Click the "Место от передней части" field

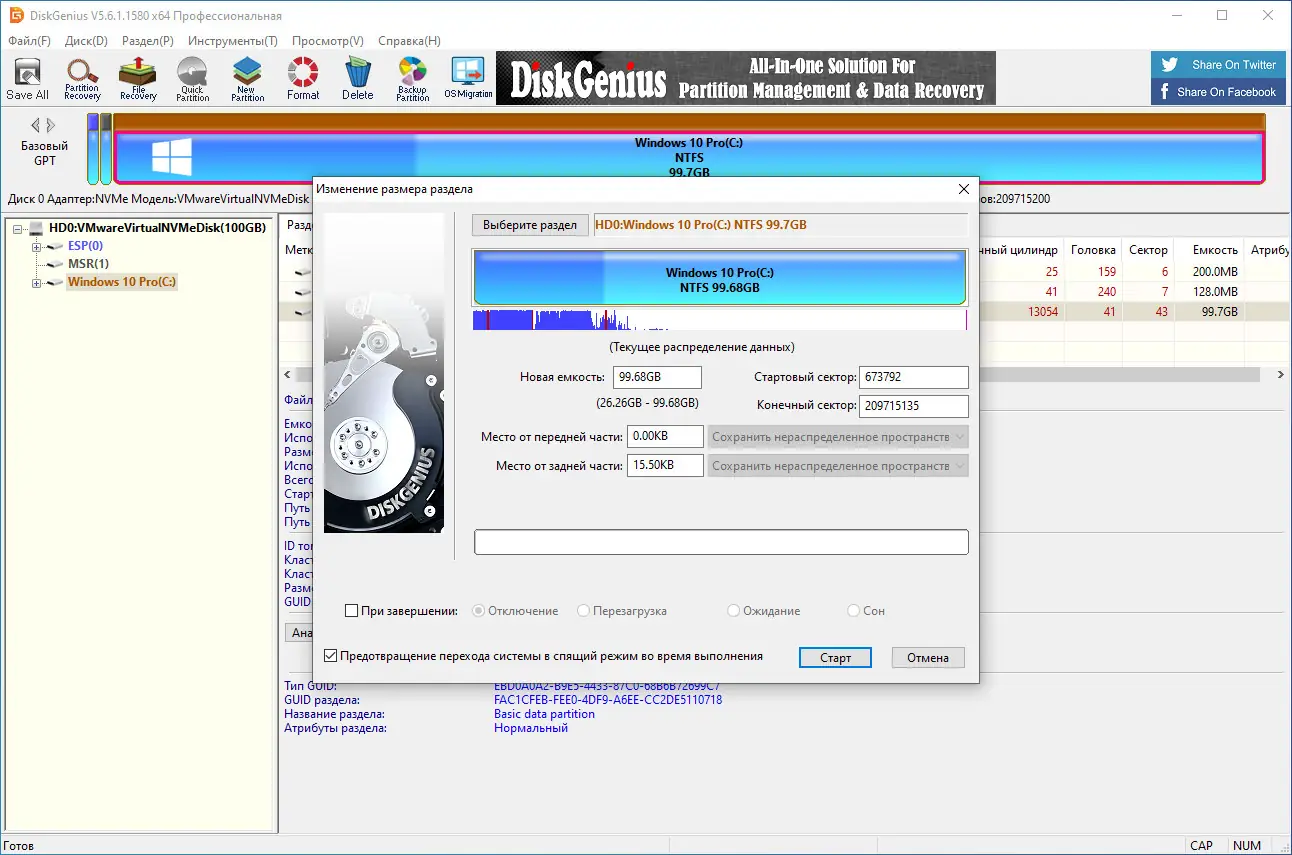[665, 437]
